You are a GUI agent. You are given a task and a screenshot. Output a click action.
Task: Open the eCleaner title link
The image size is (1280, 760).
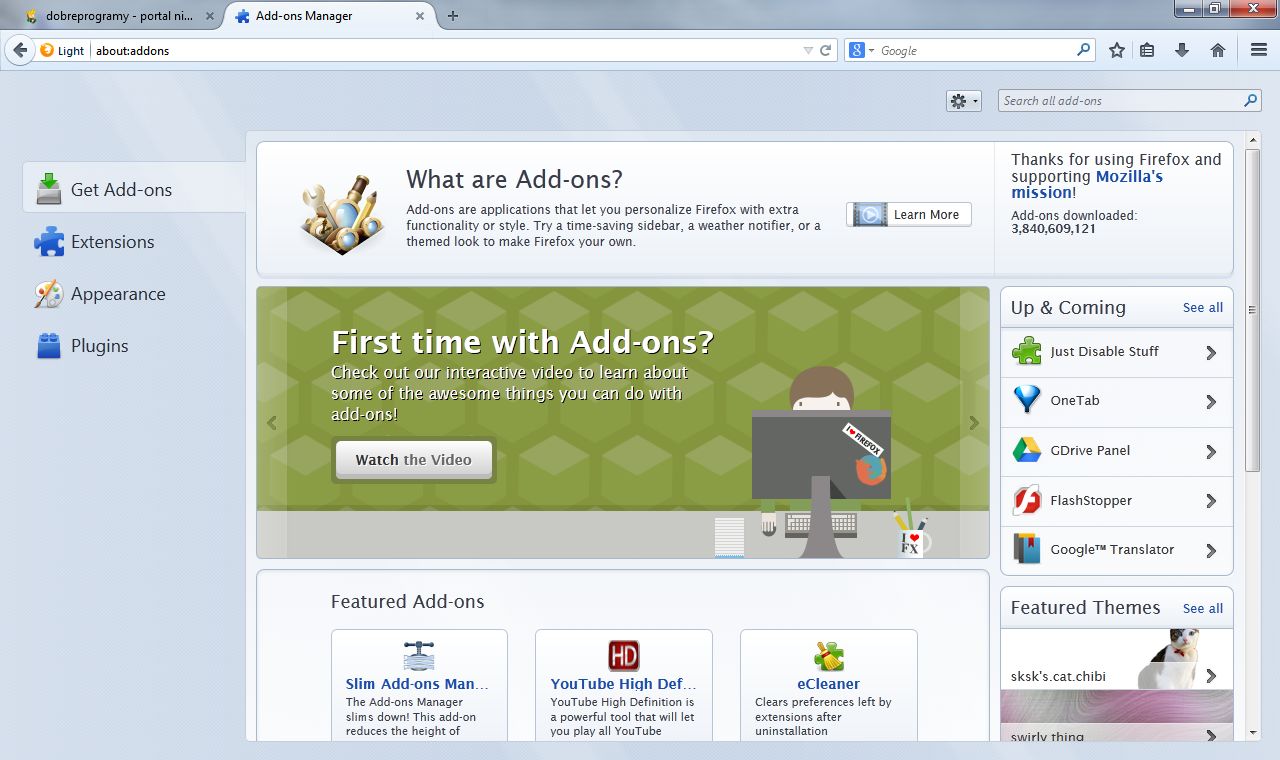click(x=828, y=684)
